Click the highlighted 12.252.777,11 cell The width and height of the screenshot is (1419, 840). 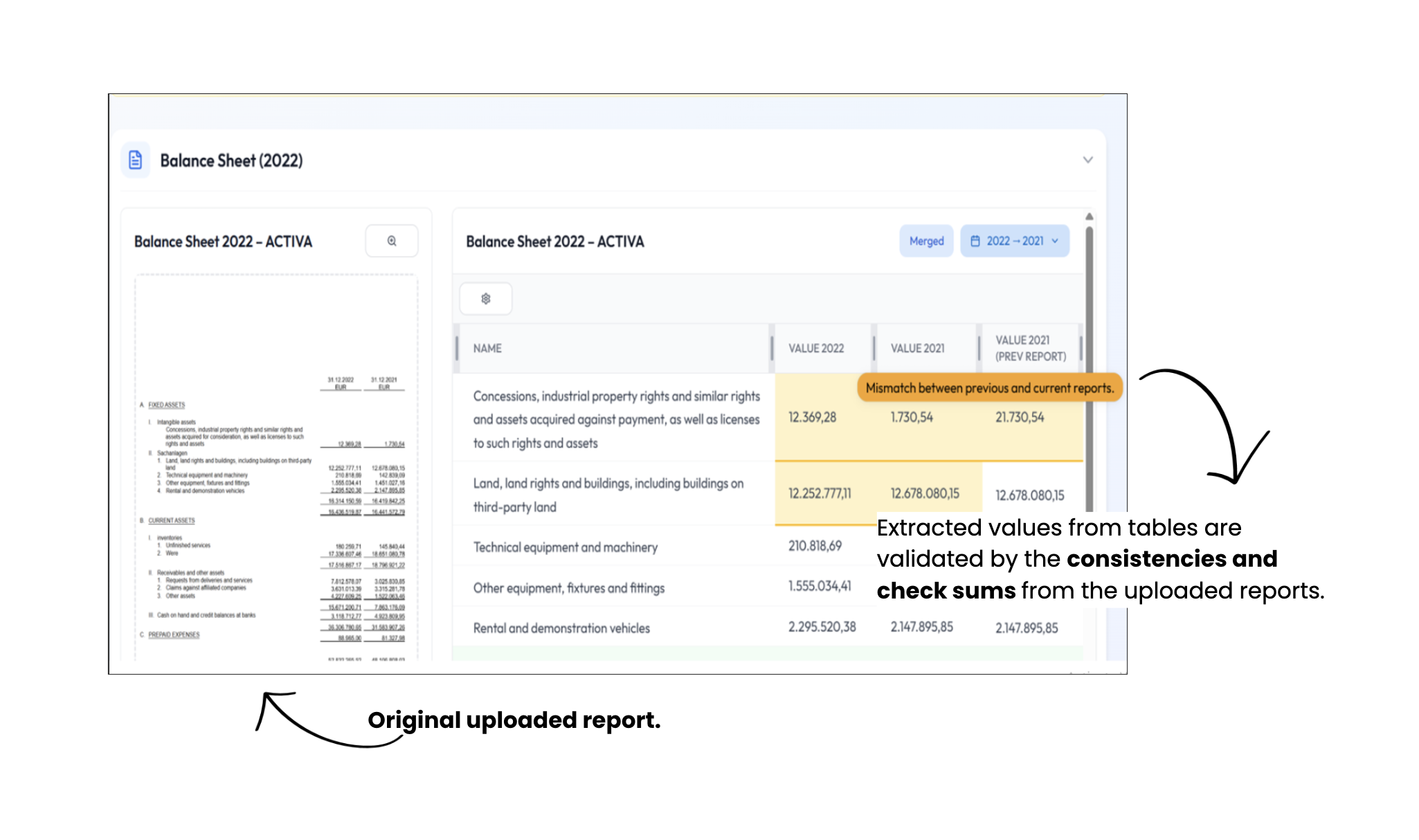point(822,493)
